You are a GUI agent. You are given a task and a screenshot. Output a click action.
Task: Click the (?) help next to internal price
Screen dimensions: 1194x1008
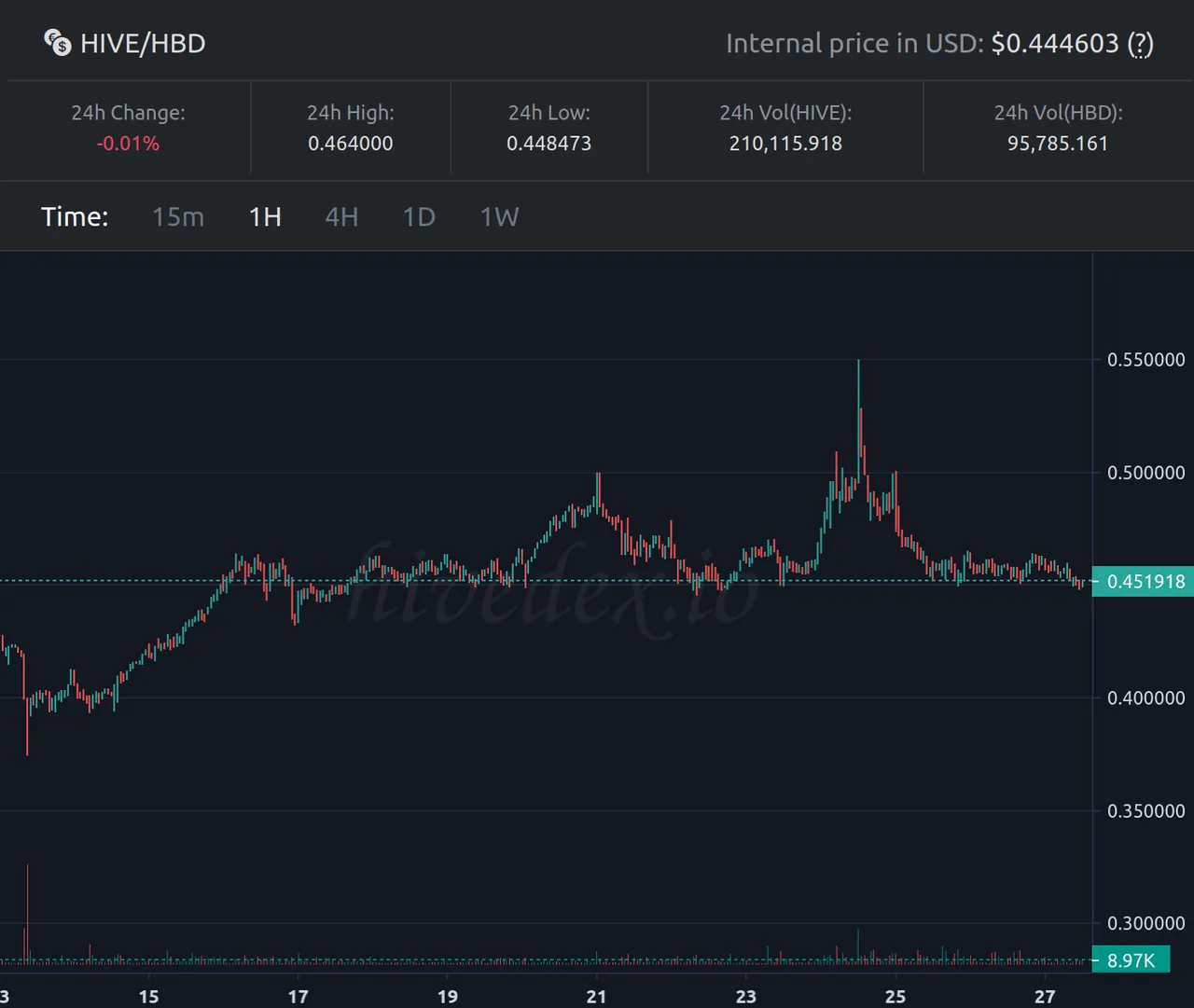coord(1140,44)
